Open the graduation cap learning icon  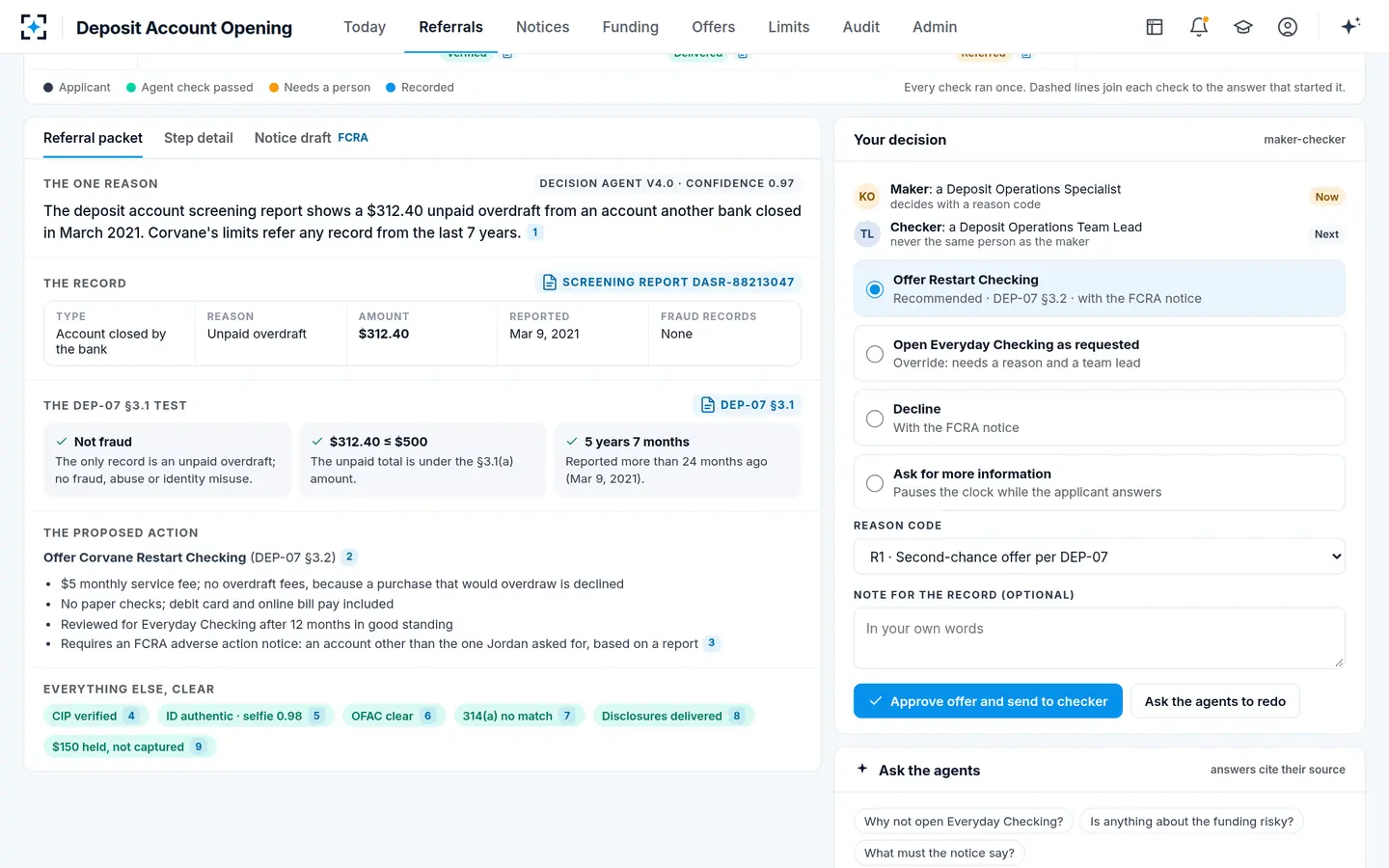(1243, 27)
